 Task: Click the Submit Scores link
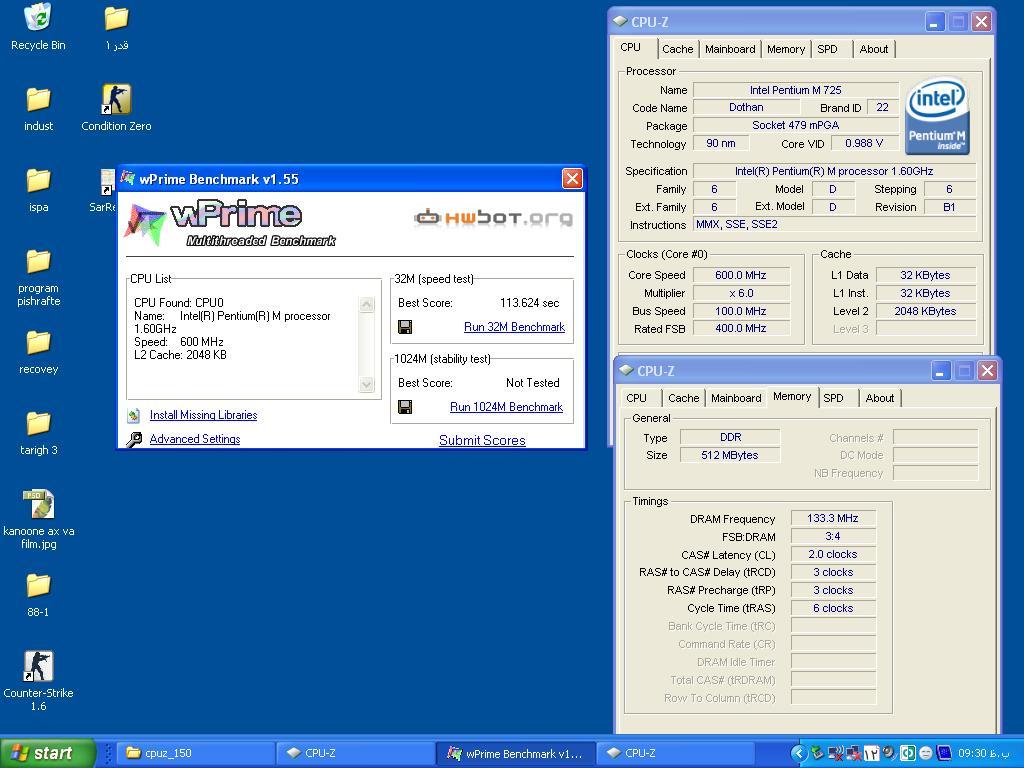[482, 440]
